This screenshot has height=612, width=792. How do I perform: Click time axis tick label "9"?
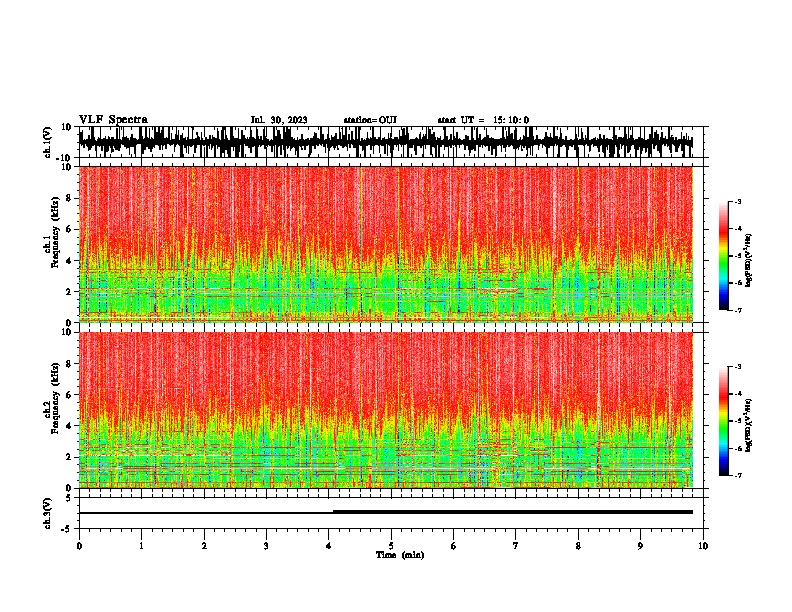coord(640,546)
